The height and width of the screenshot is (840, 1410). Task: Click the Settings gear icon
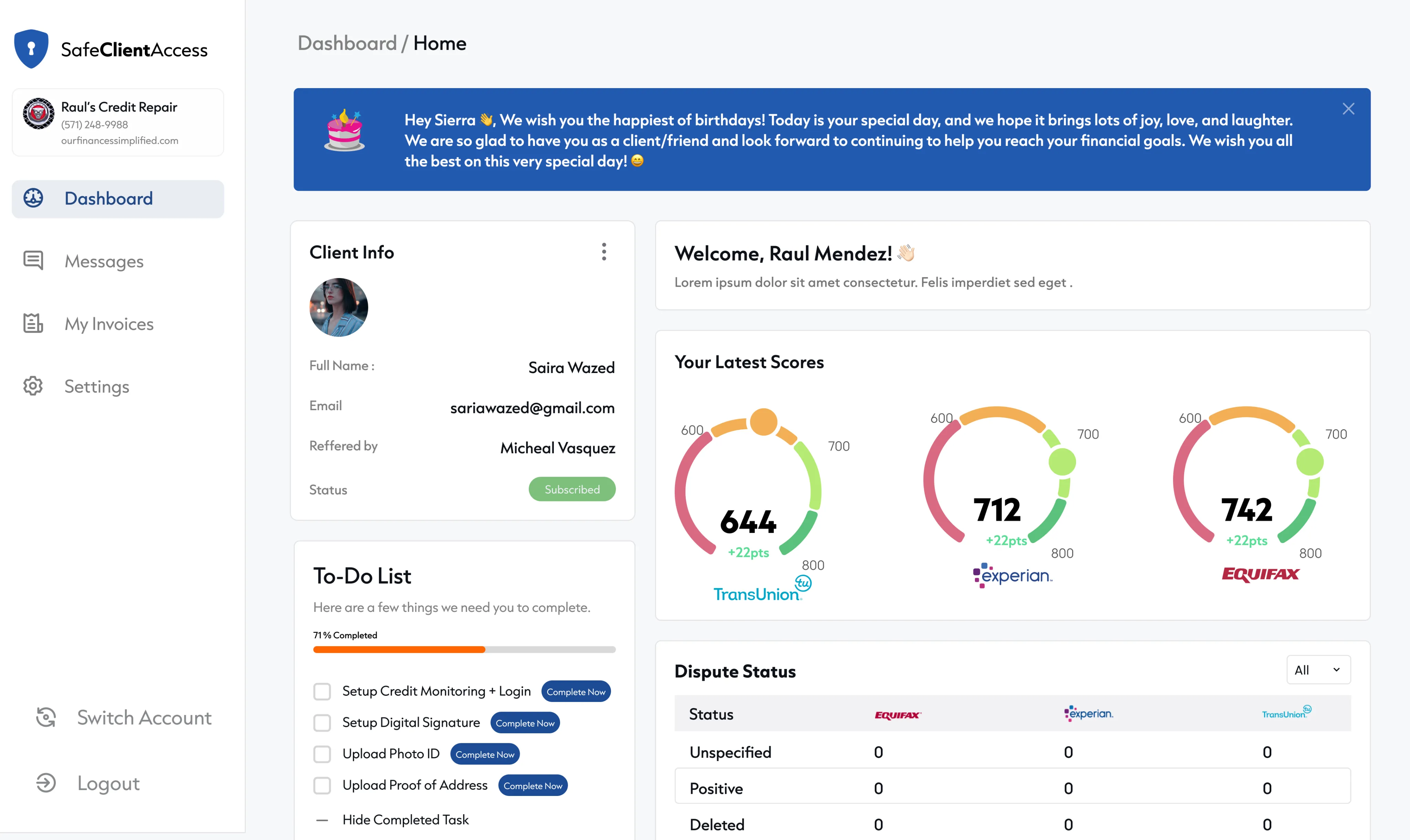[33, 386]
